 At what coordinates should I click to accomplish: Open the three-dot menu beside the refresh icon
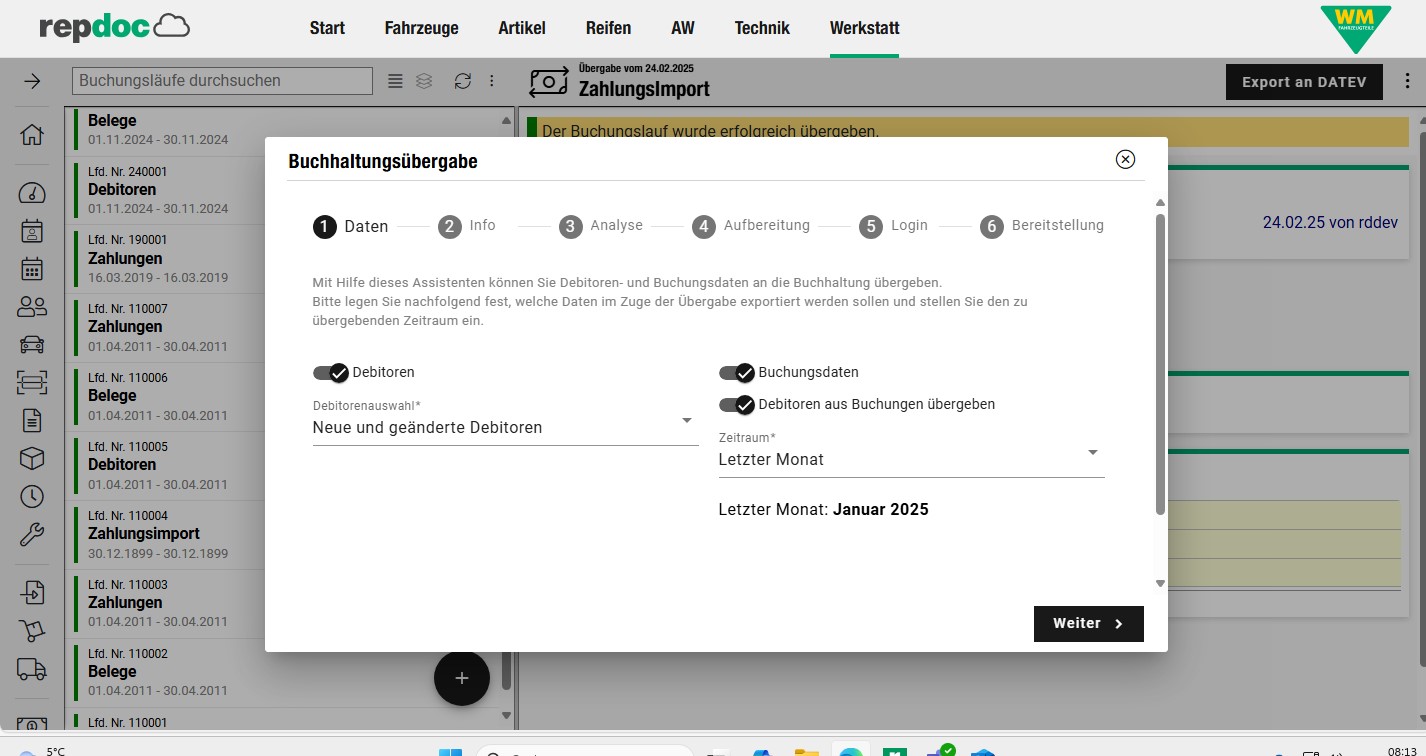click(x=492, y=81)
